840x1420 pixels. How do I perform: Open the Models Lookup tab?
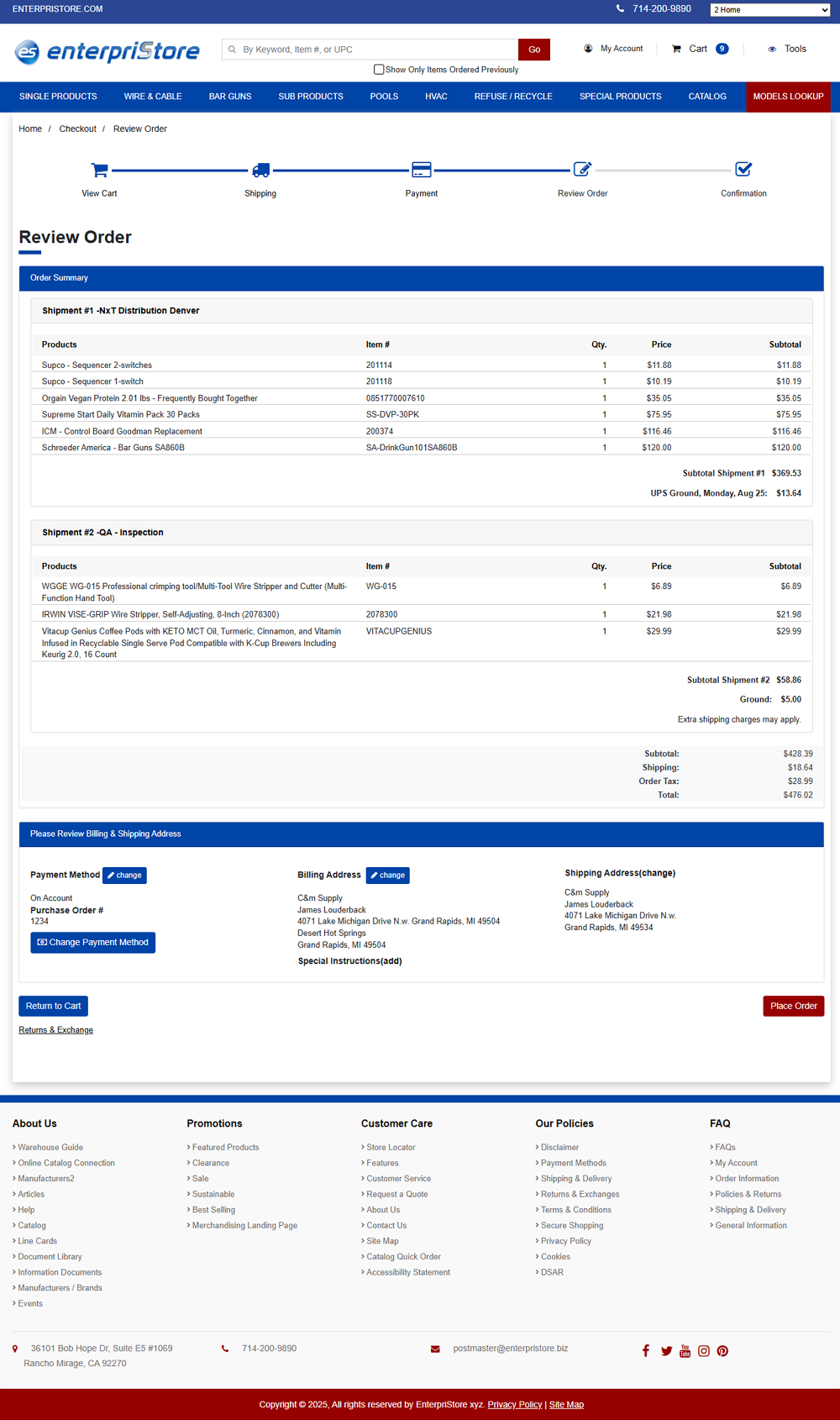click(788, 97)
